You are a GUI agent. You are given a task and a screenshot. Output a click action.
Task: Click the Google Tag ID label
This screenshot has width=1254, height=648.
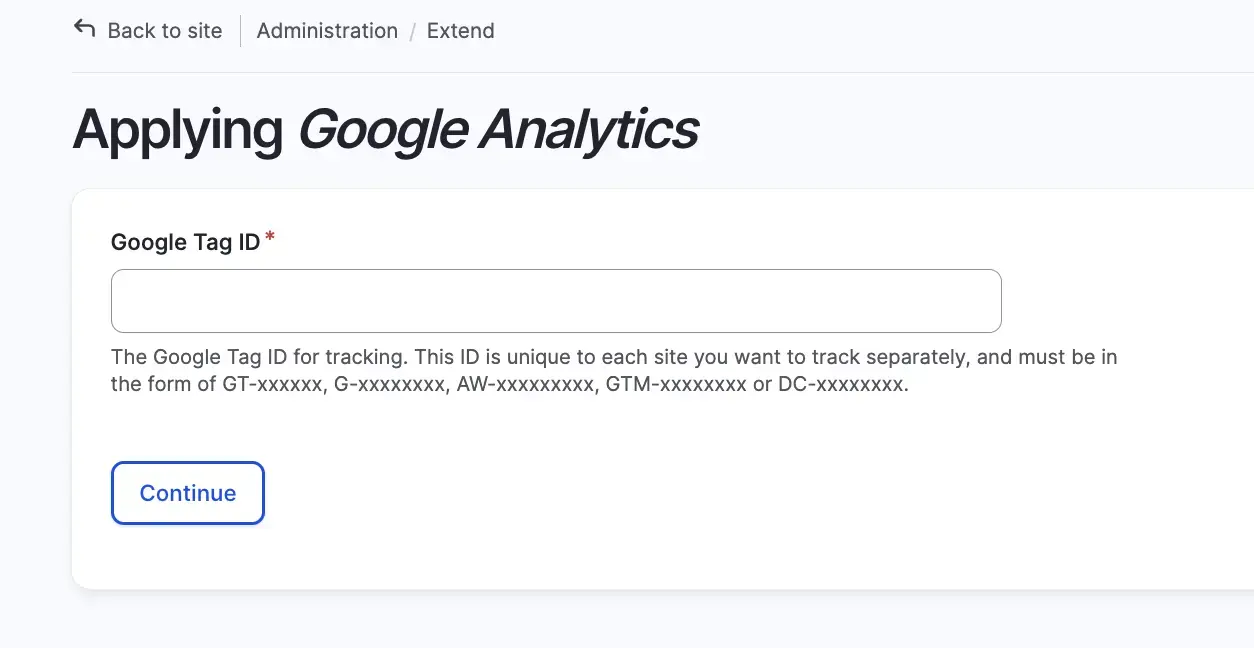pos(185,242)
